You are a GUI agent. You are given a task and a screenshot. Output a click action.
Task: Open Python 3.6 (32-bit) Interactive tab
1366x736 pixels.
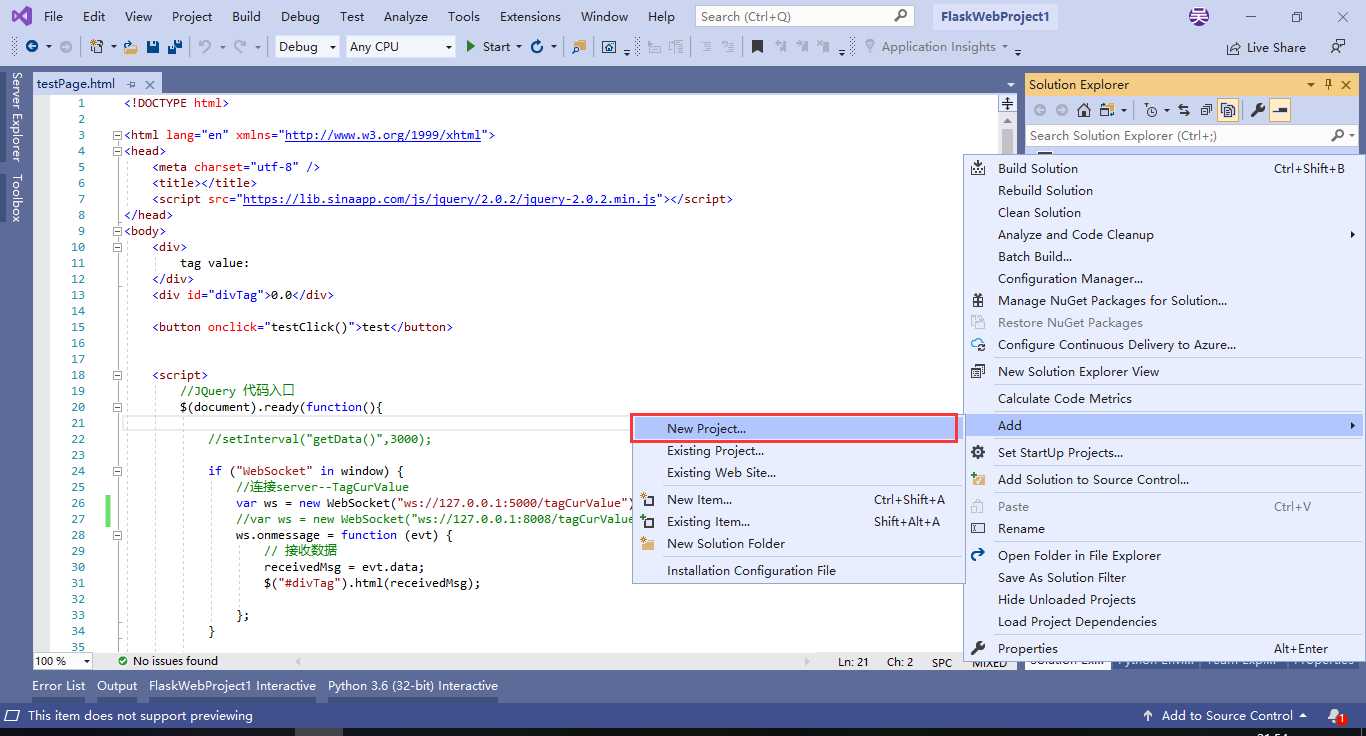[413, 686]
